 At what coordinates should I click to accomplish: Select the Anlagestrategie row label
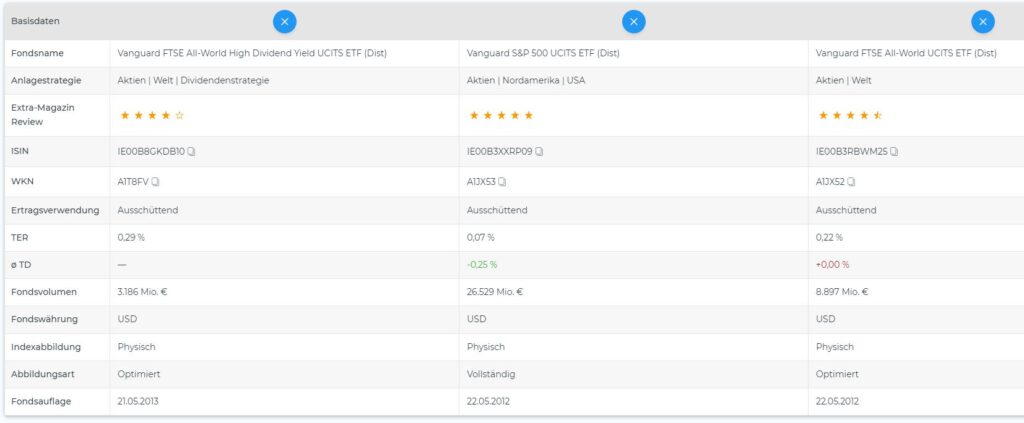click(x=46, y=81)
